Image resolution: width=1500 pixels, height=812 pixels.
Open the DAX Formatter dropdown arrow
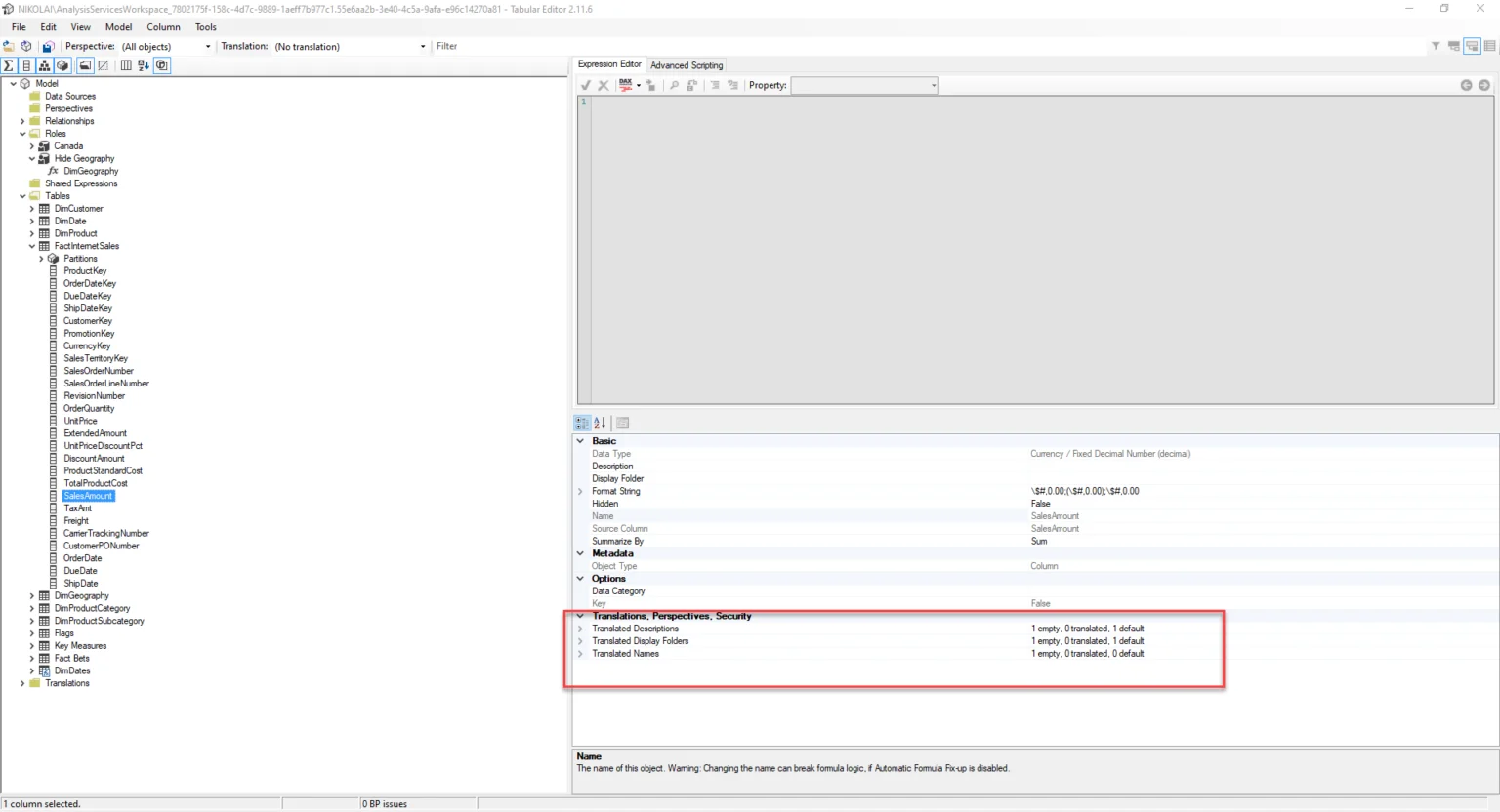(x=638, y=85)
